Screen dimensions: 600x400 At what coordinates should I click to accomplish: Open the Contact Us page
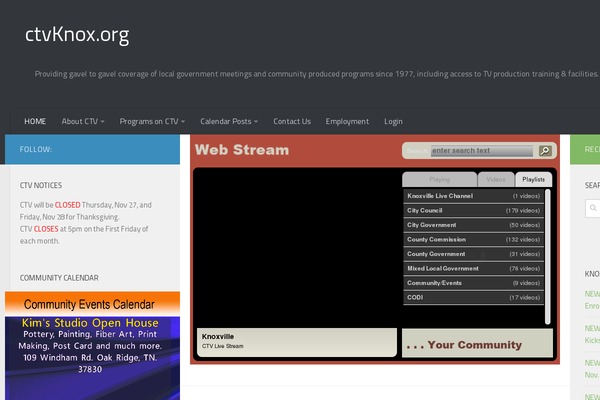point(292,121)
